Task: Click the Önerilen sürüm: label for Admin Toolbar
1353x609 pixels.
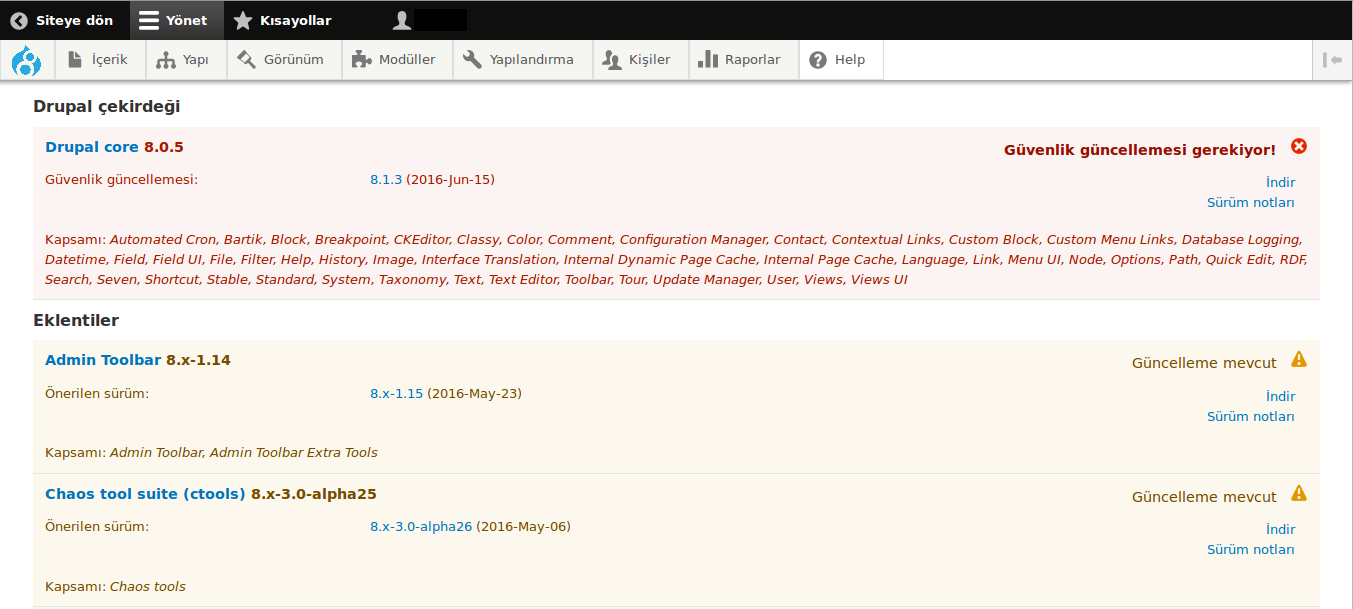Action: point(97,394)
